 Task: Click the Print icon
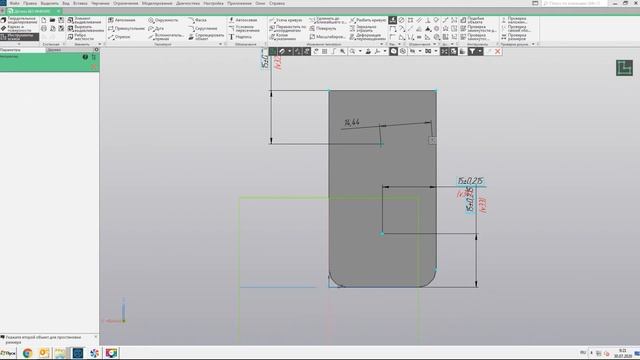44,29
